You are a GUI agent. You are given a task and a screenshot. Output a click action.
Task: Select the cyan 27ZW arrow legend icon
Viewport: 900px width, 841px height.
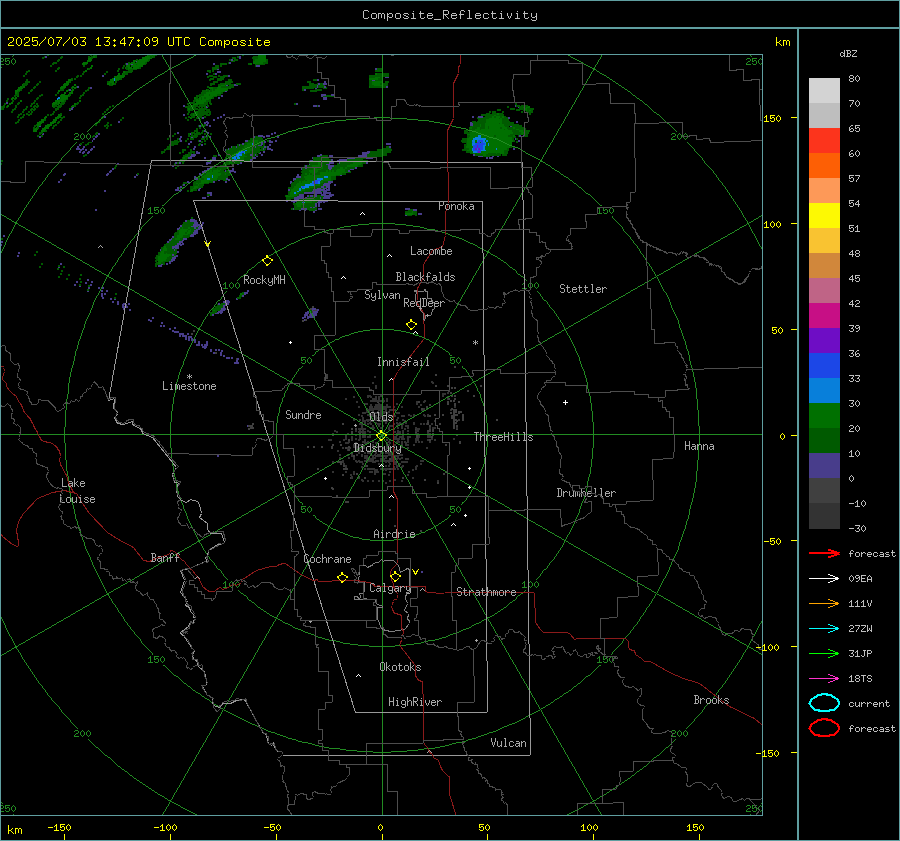[824, 629]
